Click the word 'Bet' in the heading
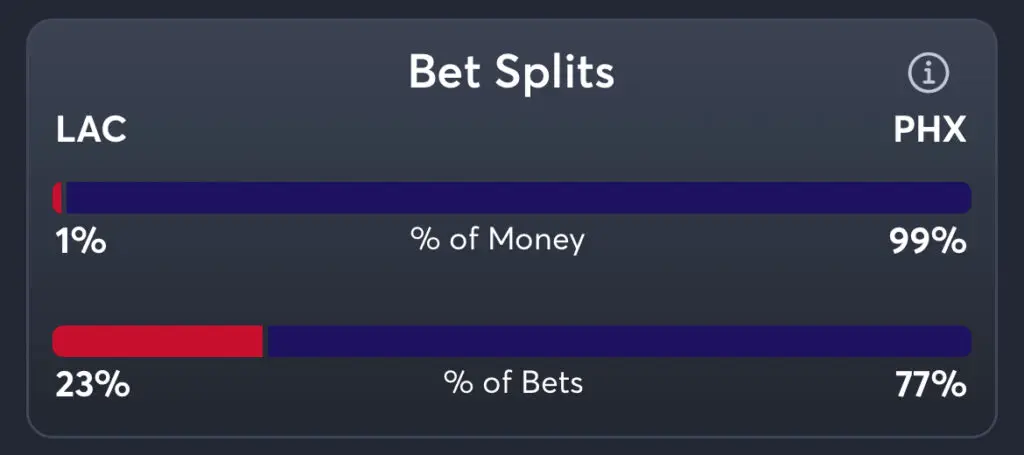Image resolution: width=1024 pixels, height=455 pixels. point(444,72)
